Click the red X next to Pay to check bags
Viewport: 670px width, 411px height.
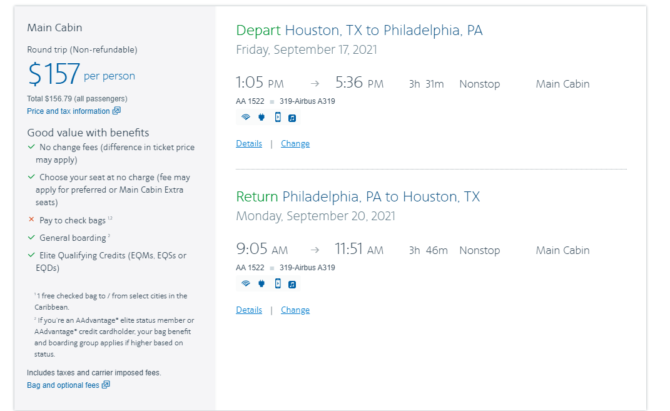31,219
